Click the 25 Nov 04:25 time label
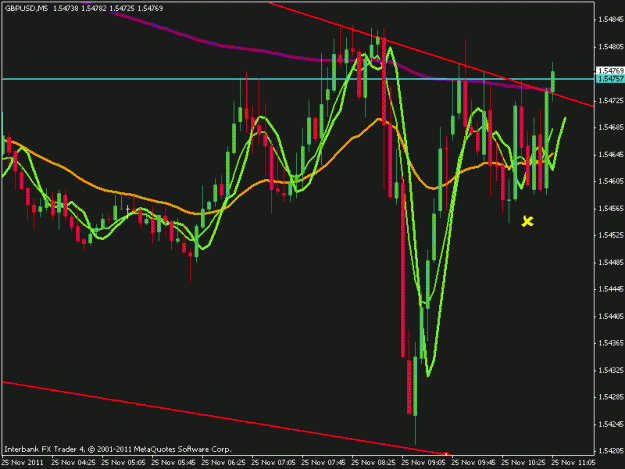This screenshot has width=625, height=469. [x=74, y=463]
